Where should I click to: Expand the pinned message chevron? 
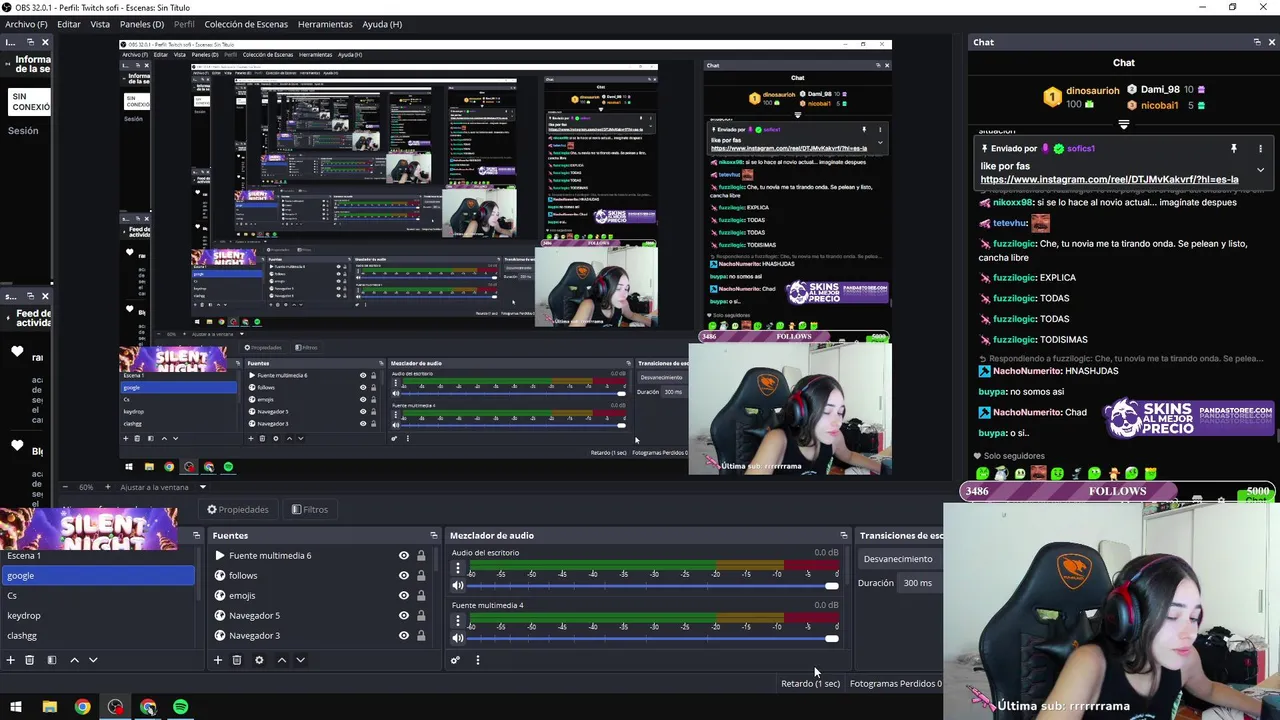click(1260, 170)
